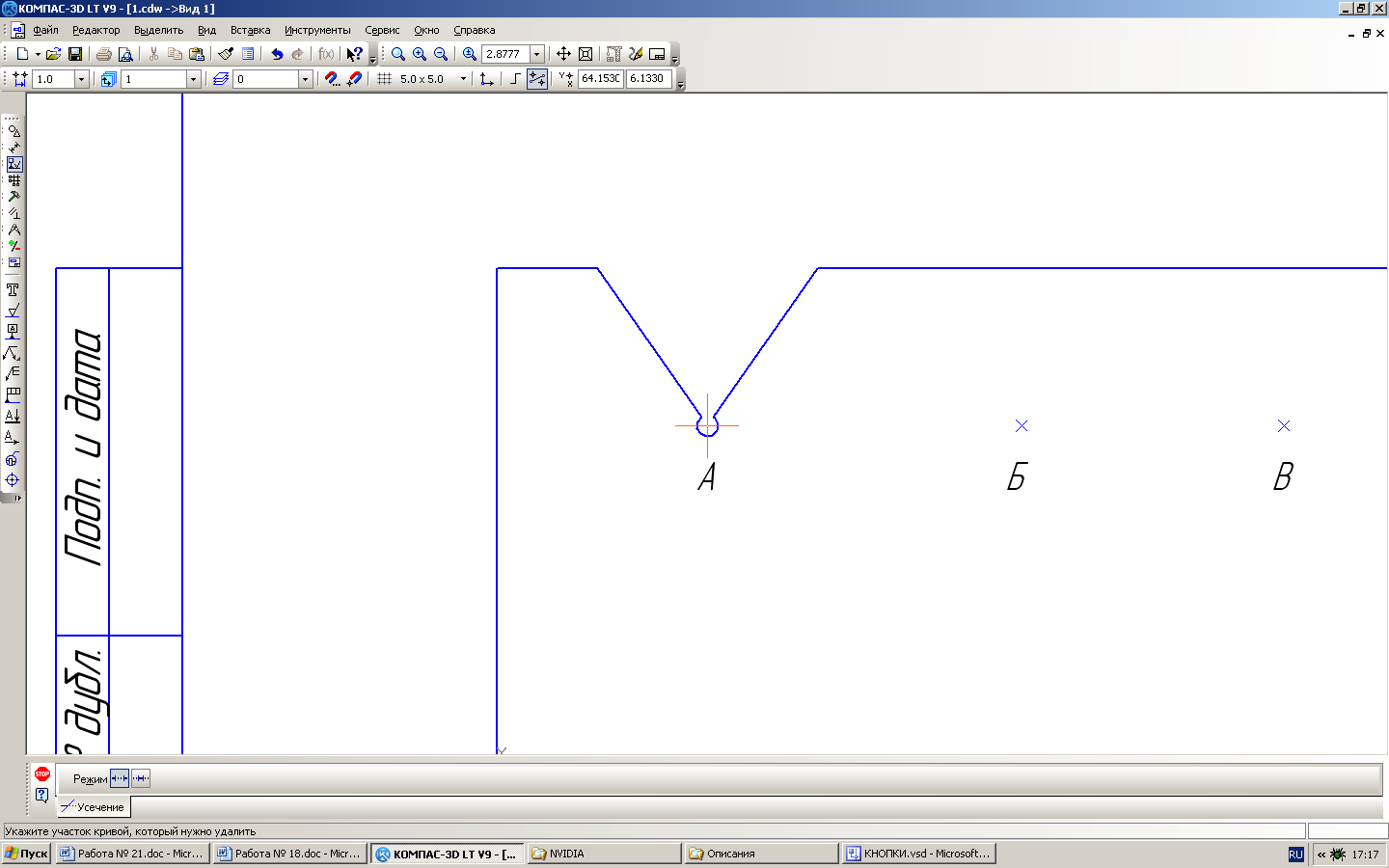Open print preview
1389x868 pixels.
(x=125, y=54)
